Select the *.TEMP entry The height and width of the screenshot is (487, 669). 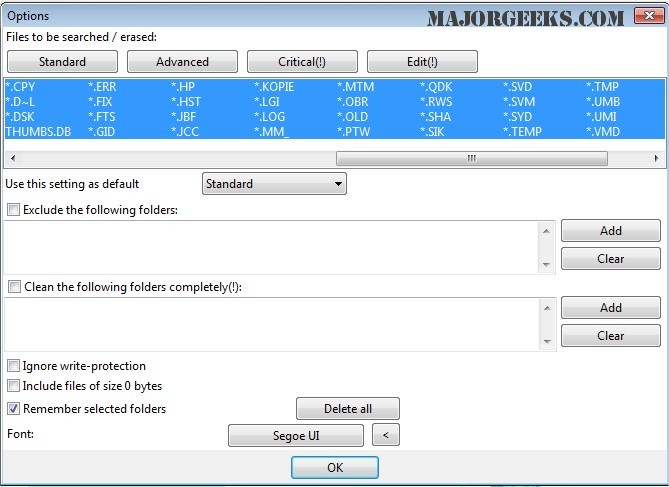click(522, 131)
